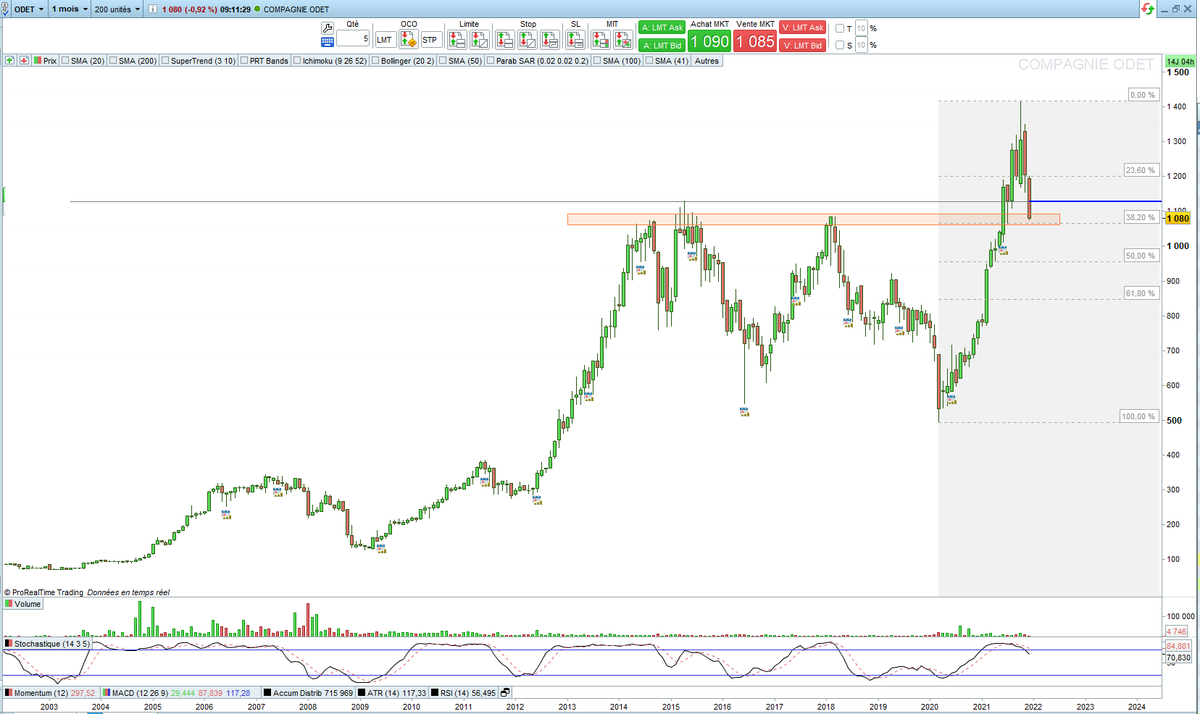
Task: Click the 14J 04h countdown label
Action: pos(1182,62)
